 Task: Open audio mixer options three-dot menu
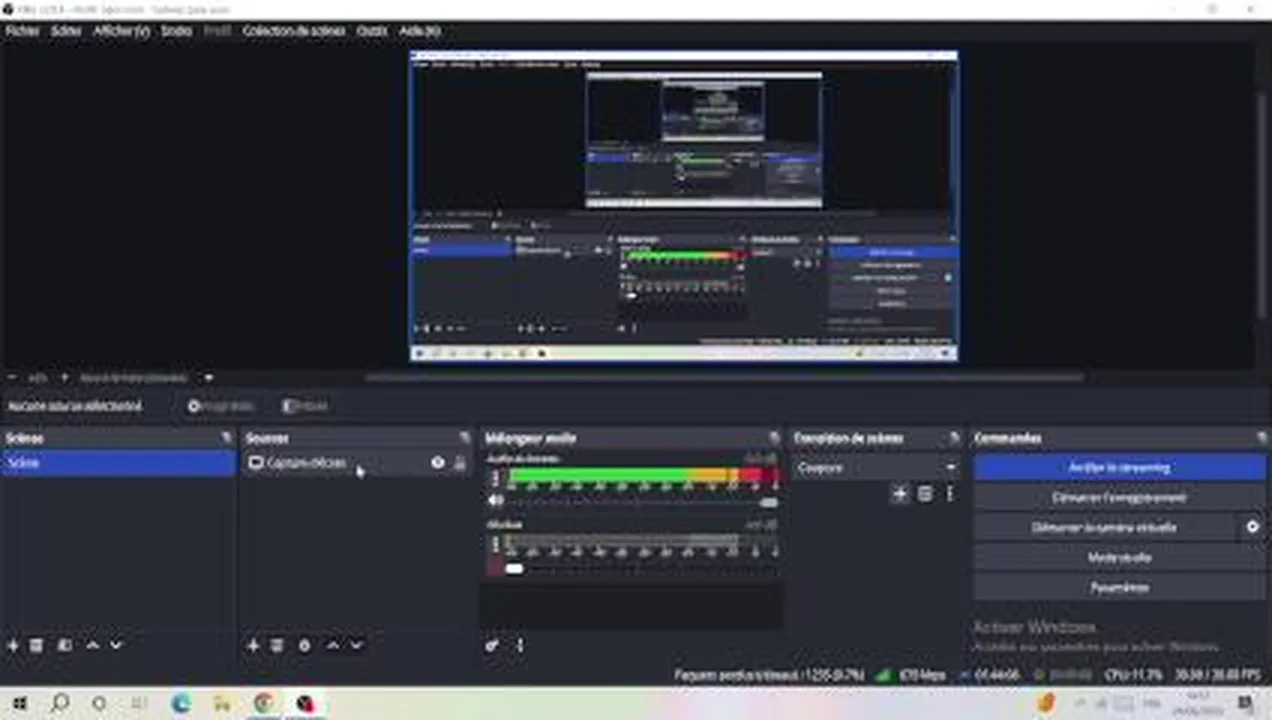(520, 646)
